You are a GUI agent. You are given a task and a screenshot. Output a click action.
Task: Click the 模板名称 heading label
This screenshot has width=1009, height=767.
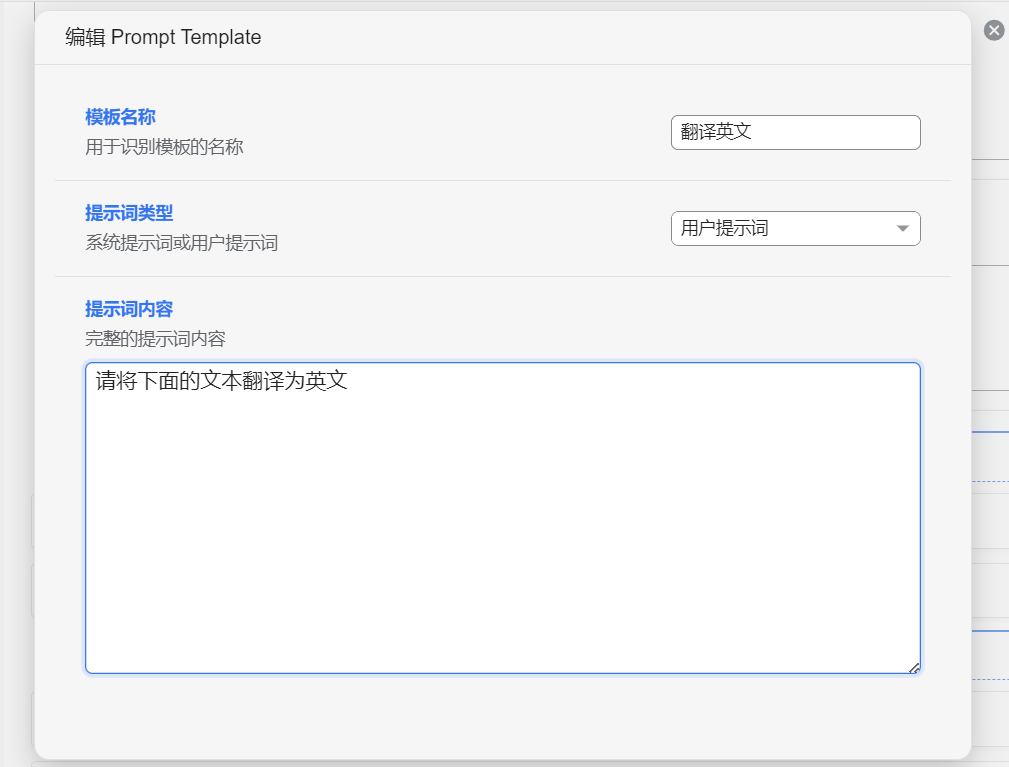(120, 117)
